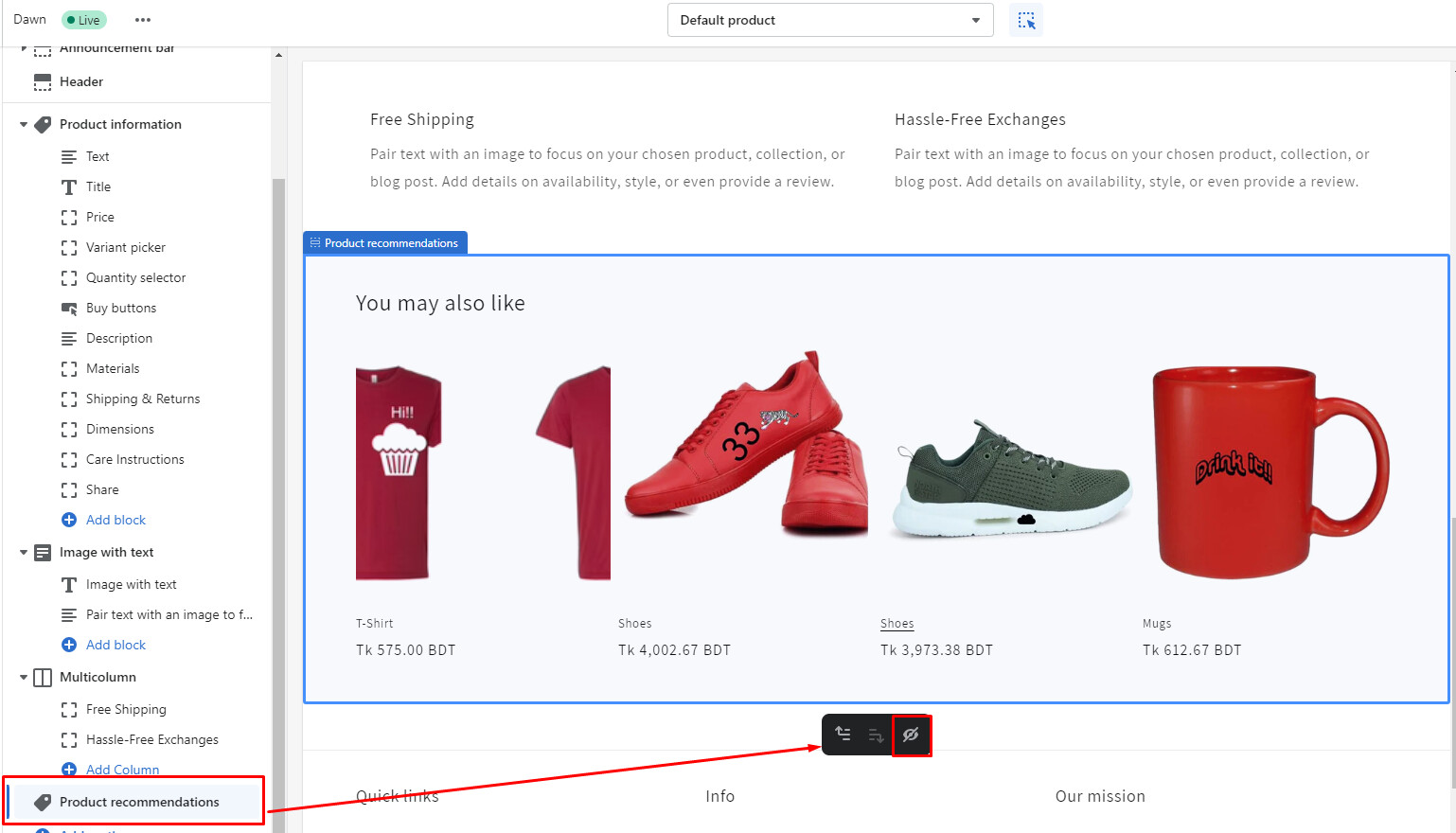Move the section down with arrow icon
This screenshot has width=1456, height=833.
pyautogui.click(x=876, y=735)
